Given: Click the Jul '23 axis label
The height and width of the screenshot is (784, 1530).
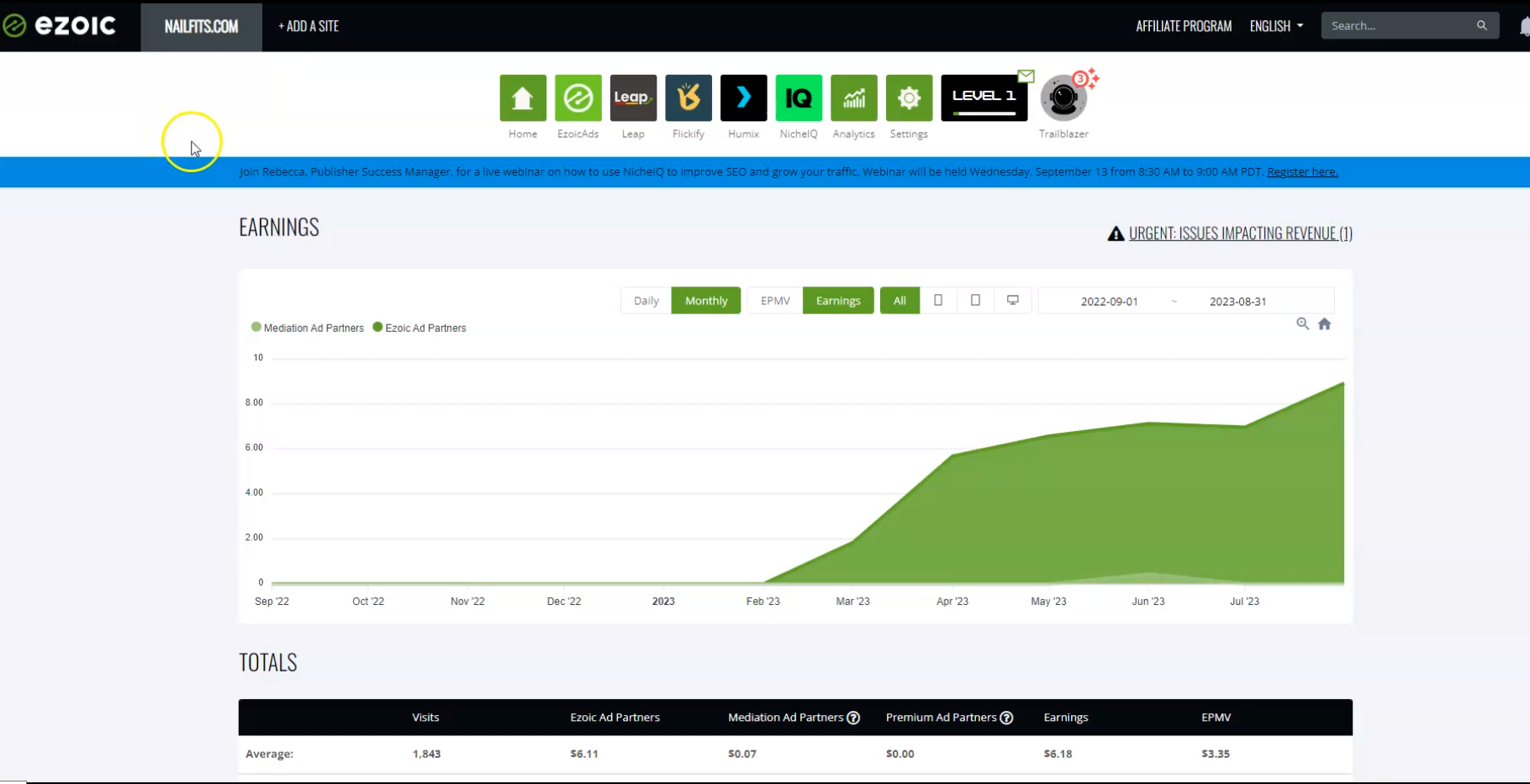Looking at the screenshot, I should click(x=1244, y=601).
